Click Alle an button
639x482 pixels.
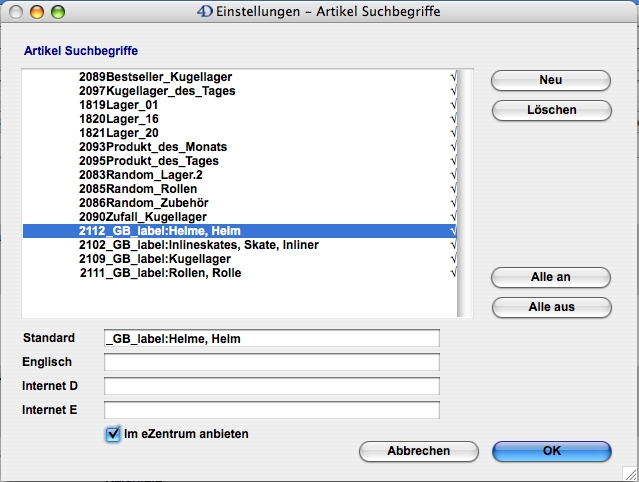coord(551,277)
